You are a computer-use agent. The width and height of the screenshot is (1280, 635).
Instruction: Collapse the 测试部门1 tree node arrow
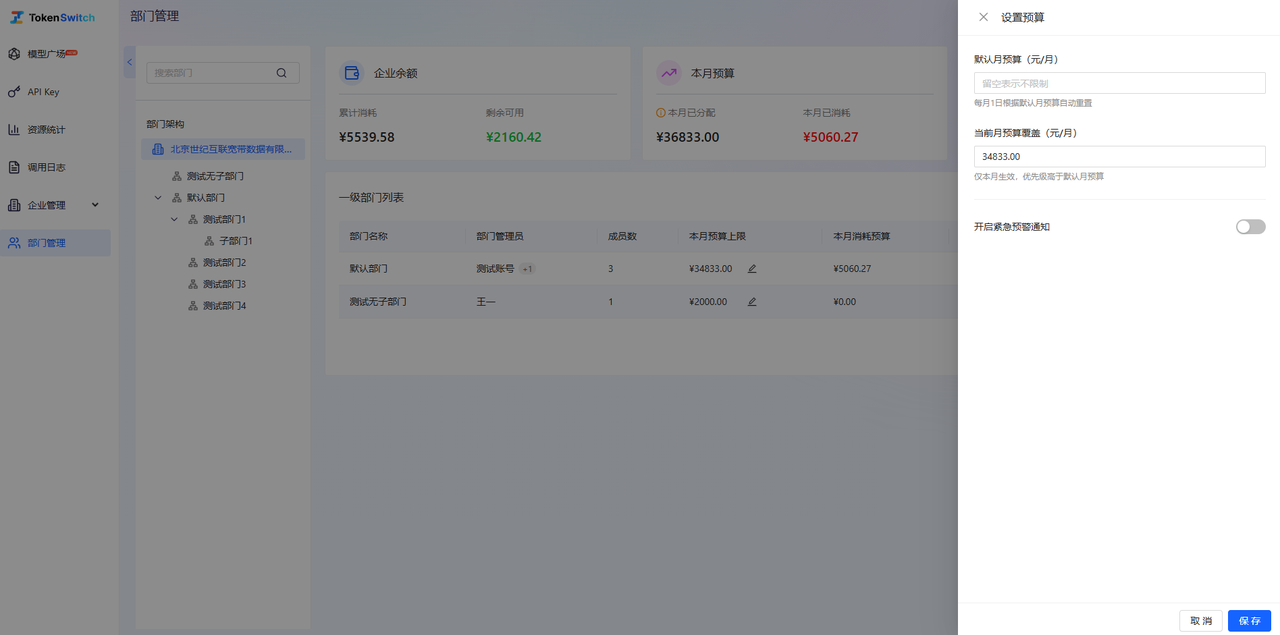point(174,219)
